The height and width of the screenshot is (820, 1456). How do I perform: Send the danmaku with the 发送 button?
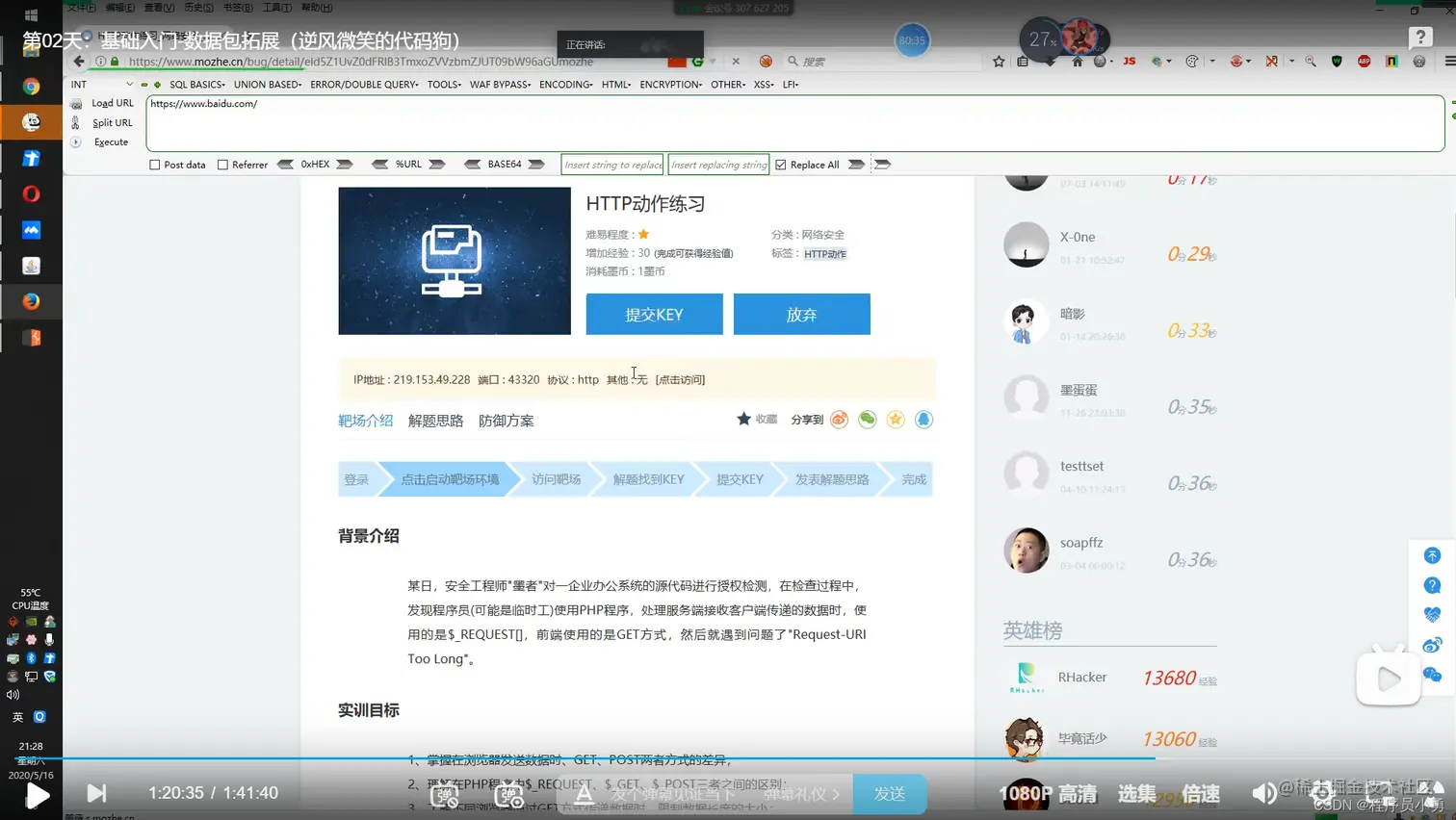click(x=890, y=794)
